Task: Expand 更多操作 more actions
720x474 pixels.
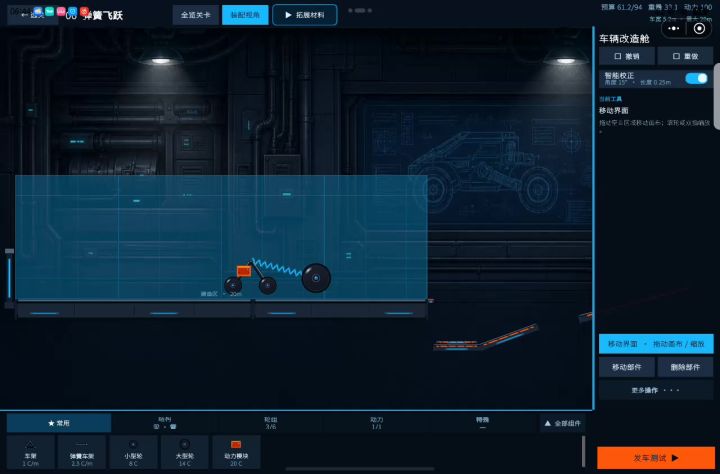Action: (656, 390)
